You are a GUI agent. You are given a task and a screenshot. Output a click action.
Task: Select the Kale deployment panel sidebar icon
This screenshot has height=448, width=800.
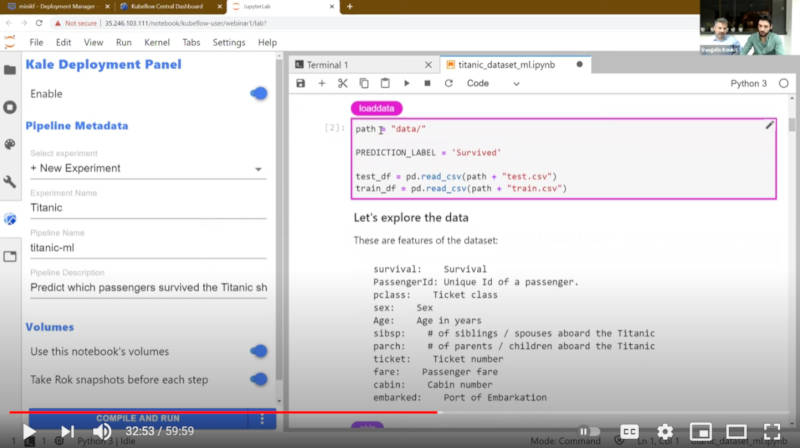pos(10,219)
